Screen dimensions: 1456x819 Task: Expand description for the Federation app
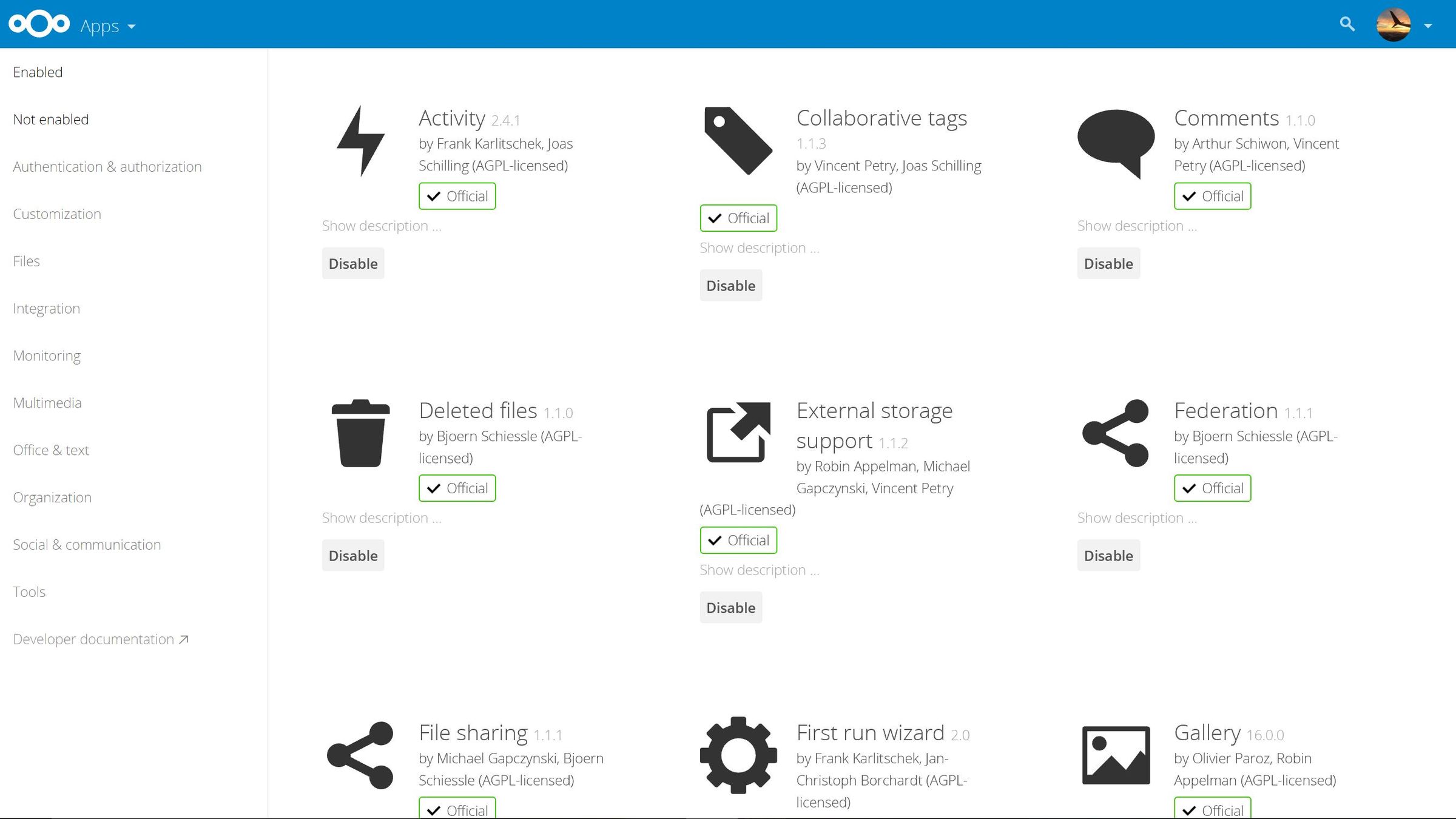click(x=1137, y=517)
